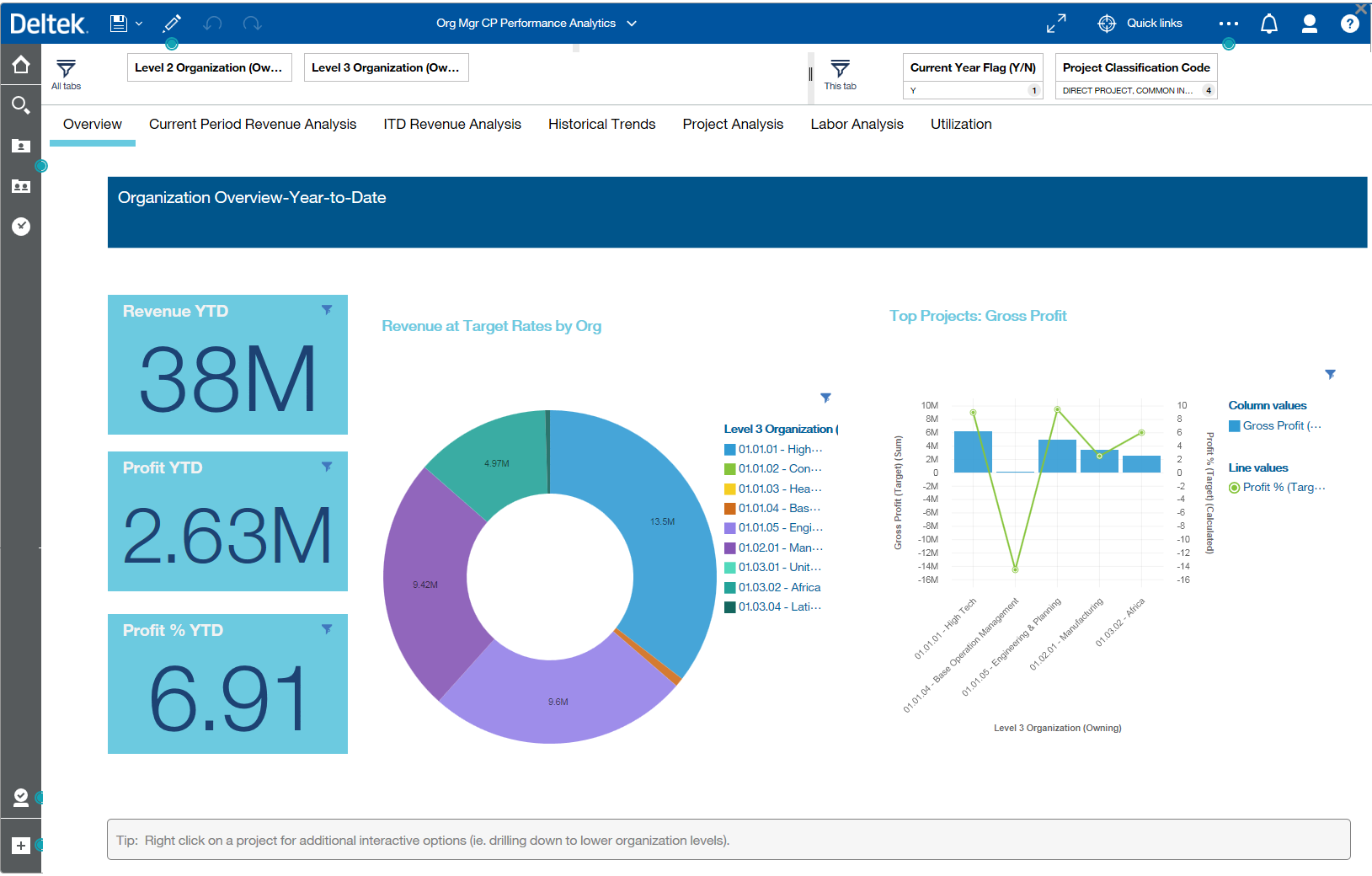Viewport: 1372px width, 876px height.
Task: Open the Historical Trends tab
Action: coord(601,125)
